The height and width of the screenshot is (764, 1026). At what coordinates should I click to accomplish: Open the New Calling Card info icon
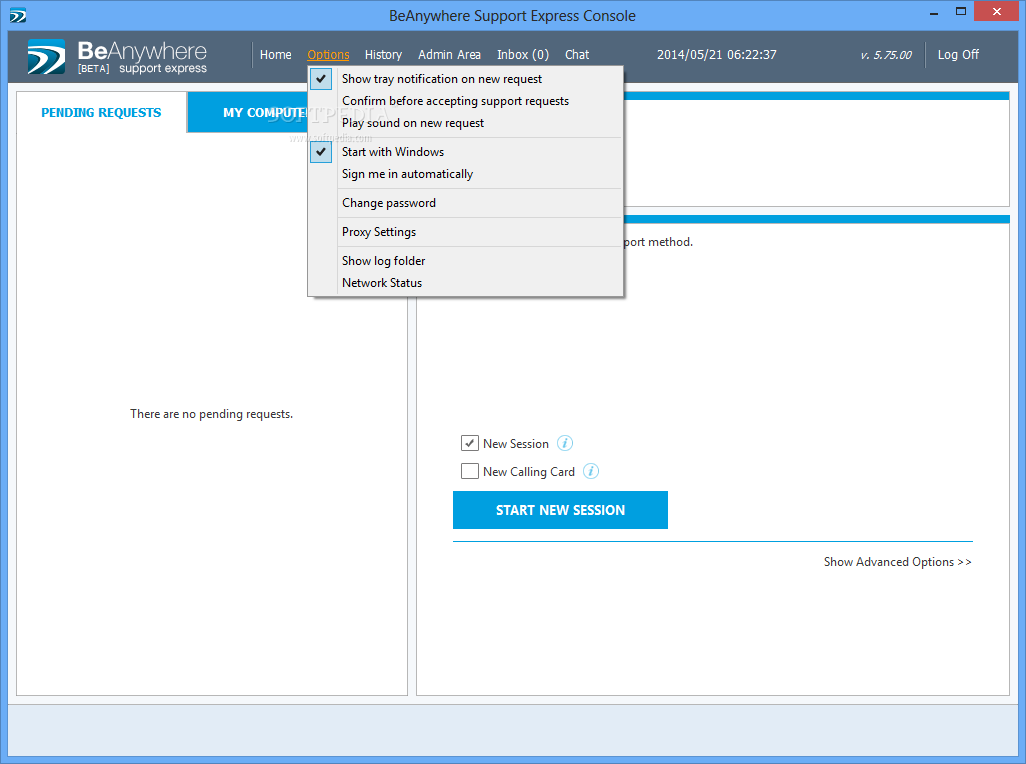tap(591, 472)
